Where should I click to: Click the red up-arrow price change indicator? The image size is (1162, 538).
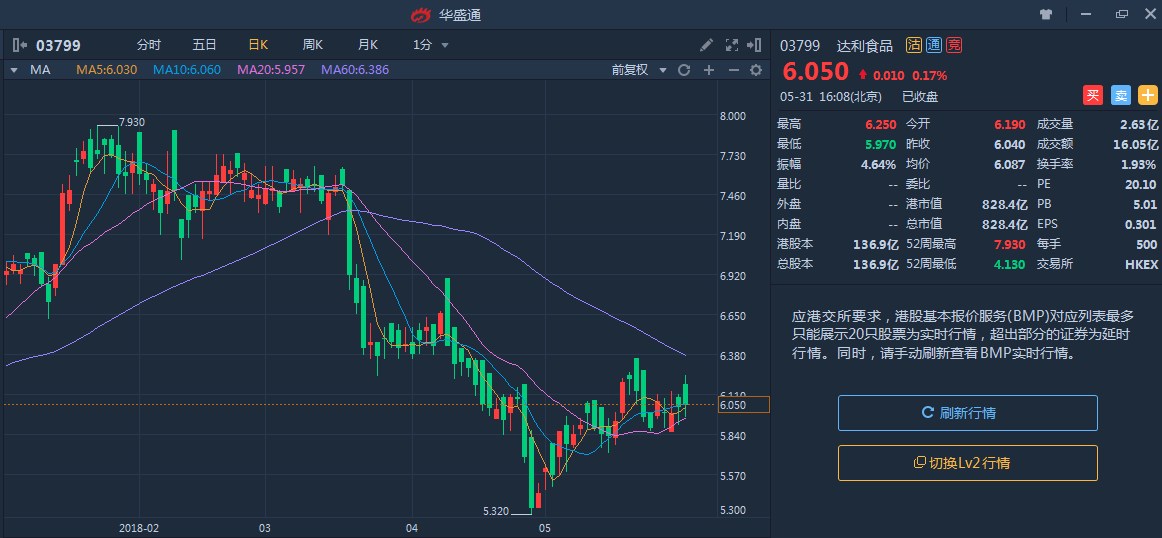(863, 74)
